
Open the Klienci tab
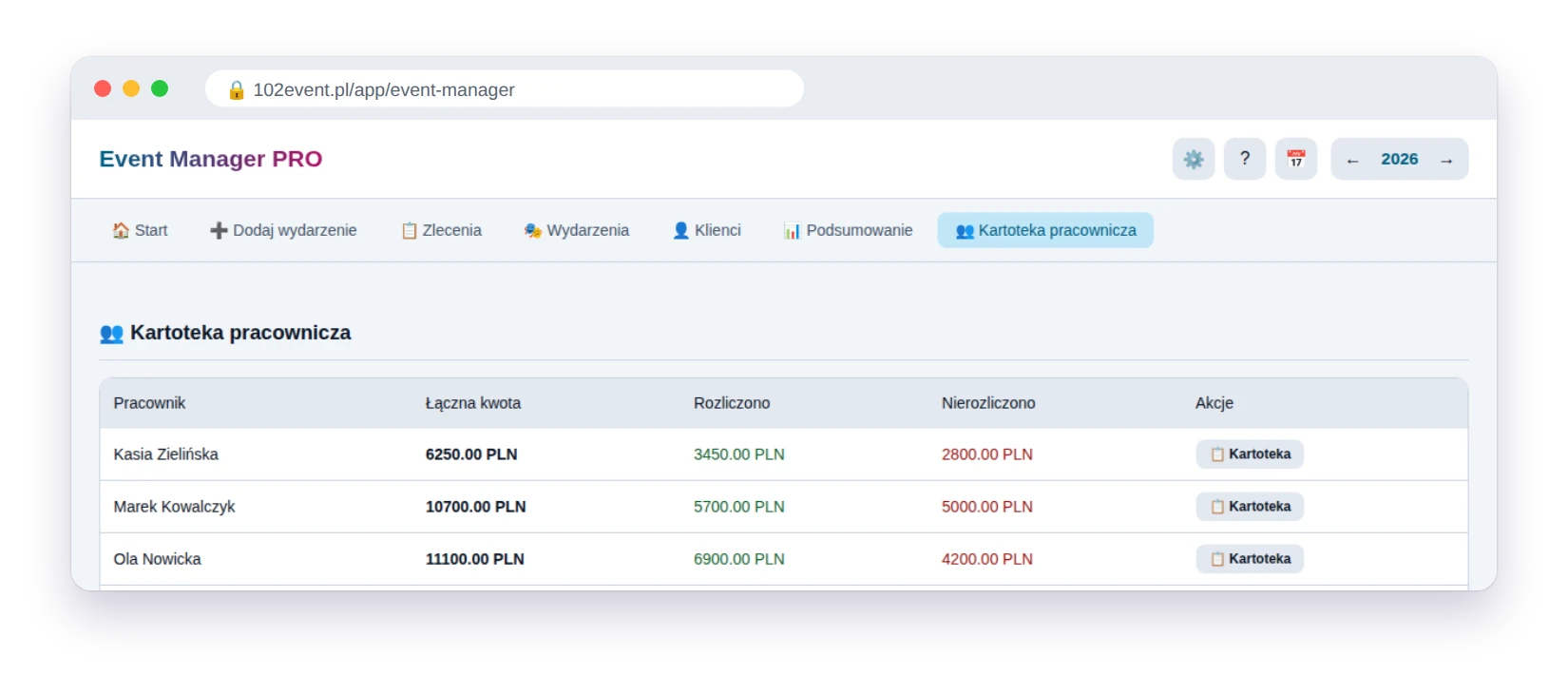[706, 230]
